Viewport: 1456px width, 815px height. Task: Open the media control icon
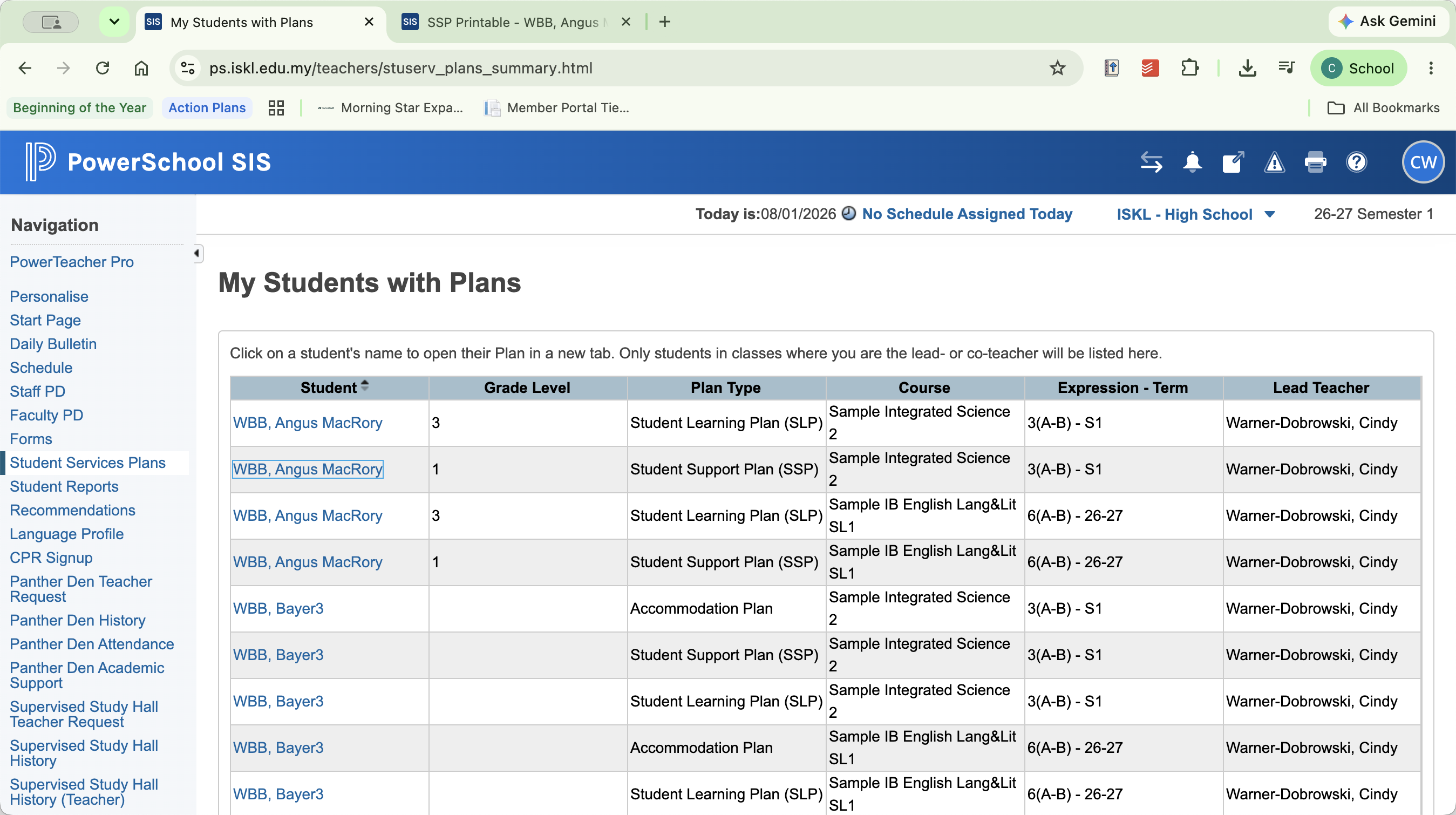pos(1287,69)
